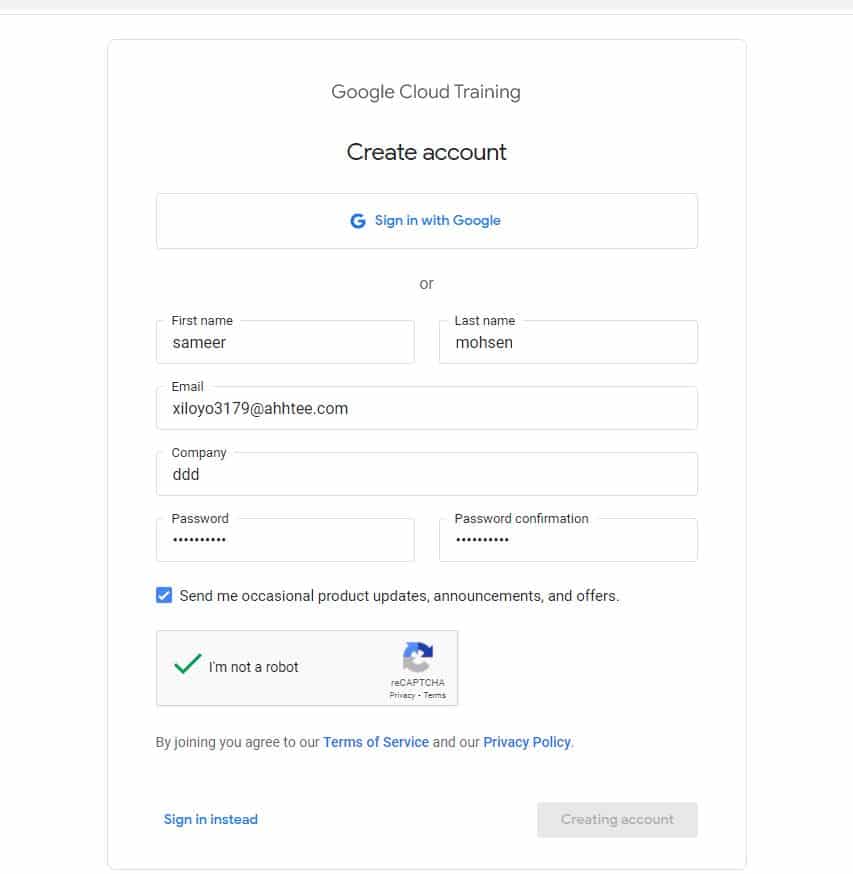Click the Google Cloud Training title

coord(426,92)
